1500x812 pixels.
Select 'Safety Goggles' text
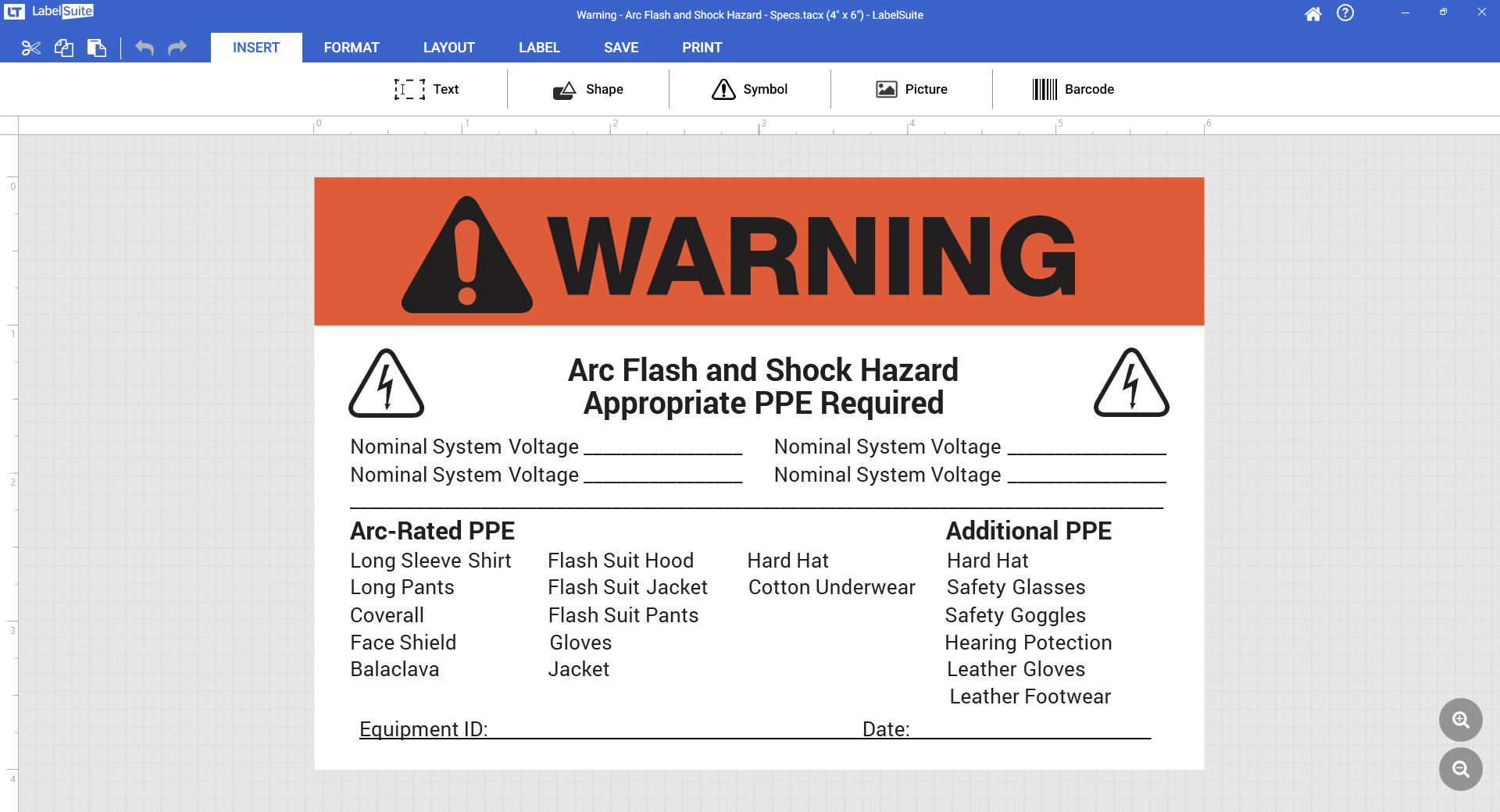(x=1015, y=615)
